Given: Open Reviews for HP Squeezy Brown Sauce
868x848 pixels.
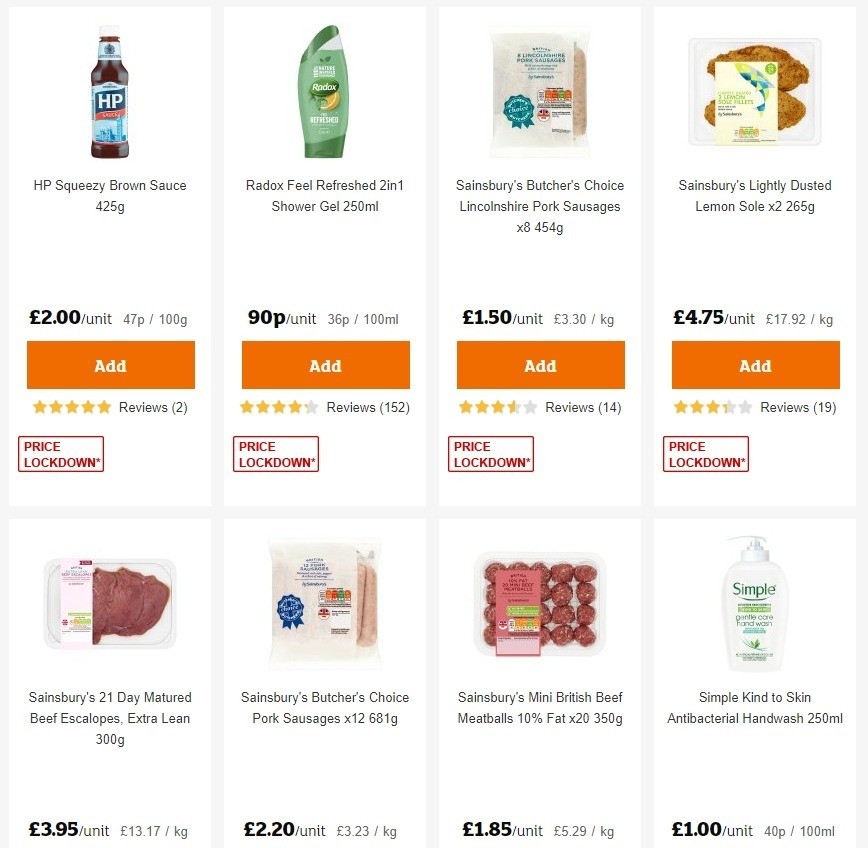Looking at the screenshot, I should click(152, 407).
